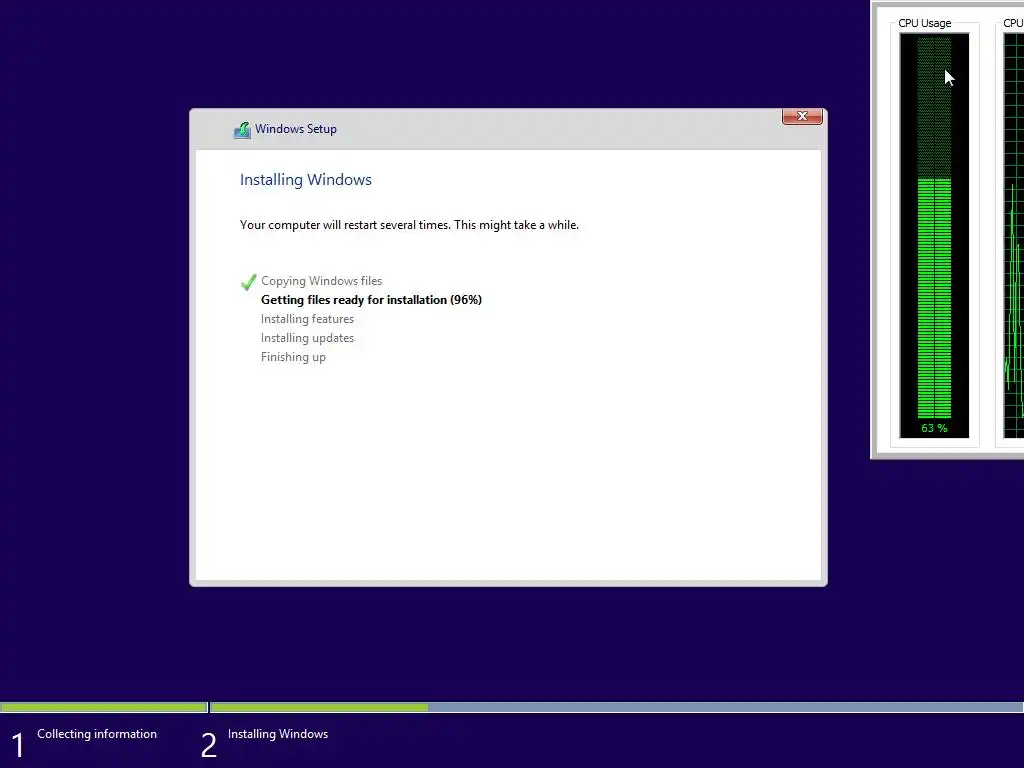The width and height of the screenshot is (1024, 768).
Task: Select the 'Copying Windows files' step text
Action: coord(321,281)
